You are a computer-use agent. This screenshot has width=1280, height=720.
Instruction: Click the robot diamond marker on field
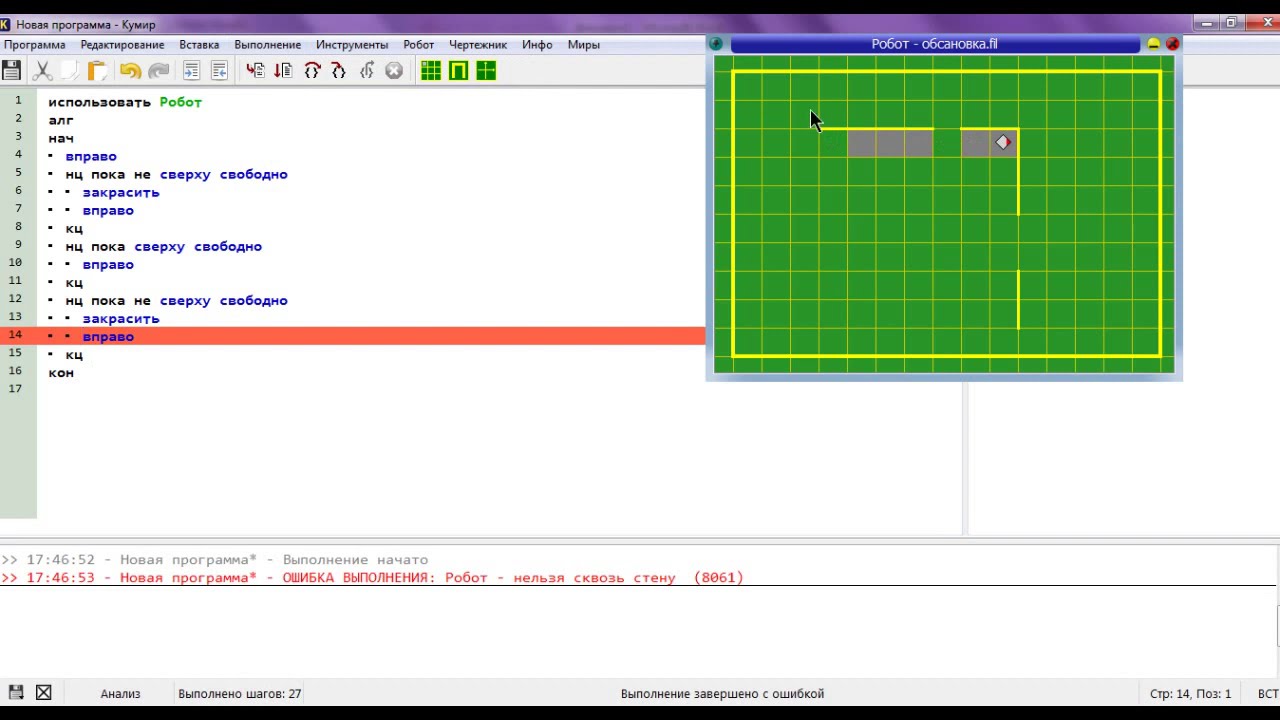[x=1003, y=143]
